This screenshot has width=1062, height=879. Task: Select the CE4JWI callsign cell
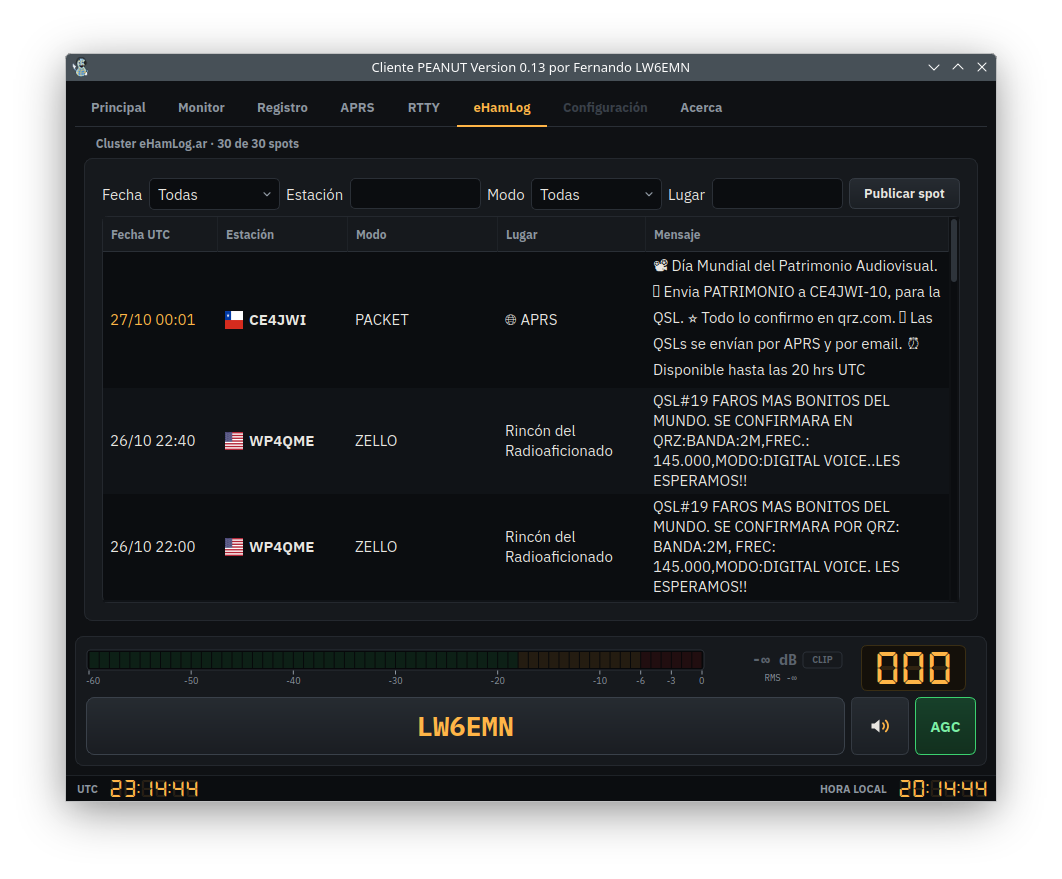278,320
